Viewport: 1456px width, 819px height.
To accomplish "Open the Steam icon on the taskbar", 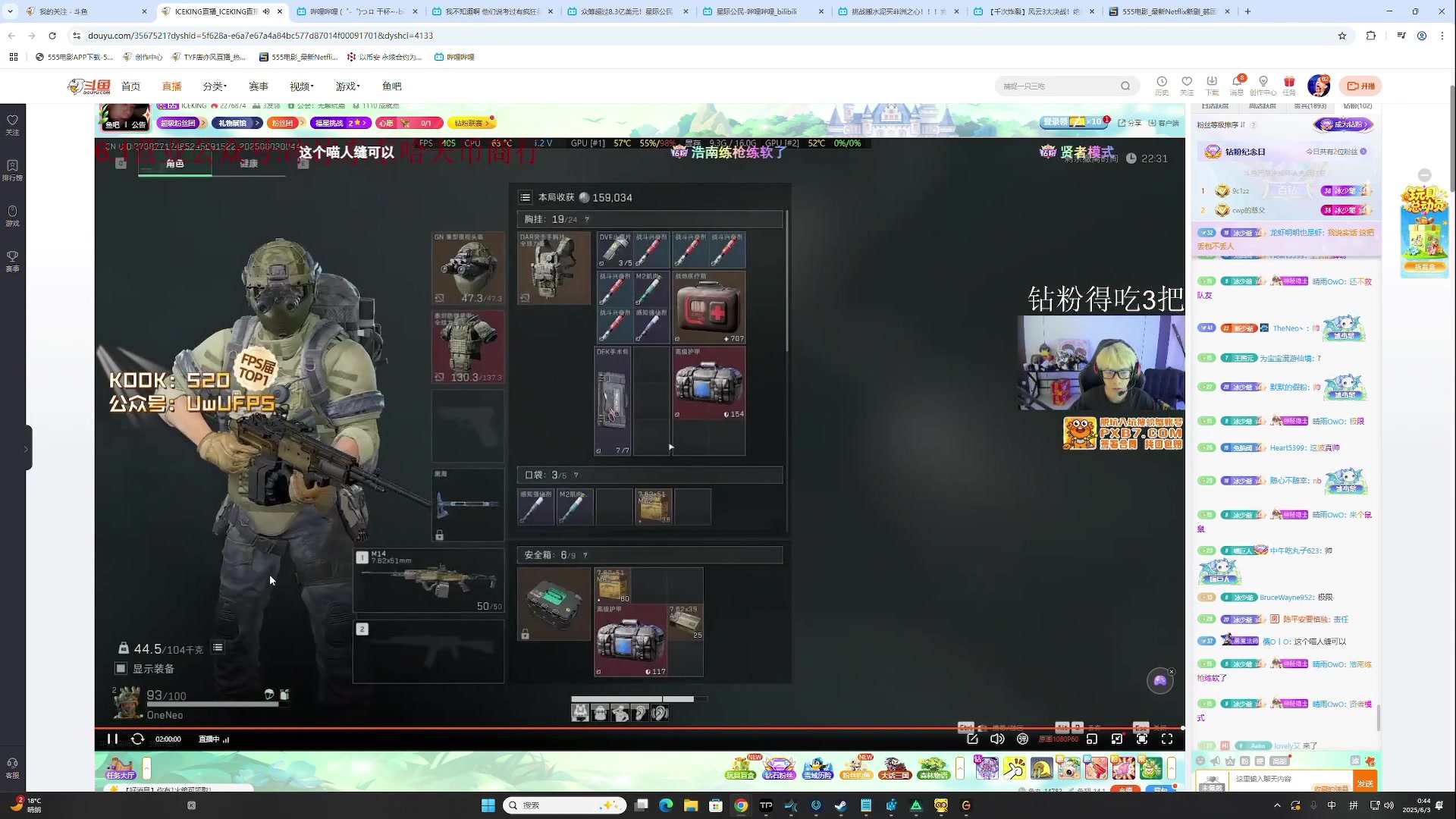I will tap(841, 805).
